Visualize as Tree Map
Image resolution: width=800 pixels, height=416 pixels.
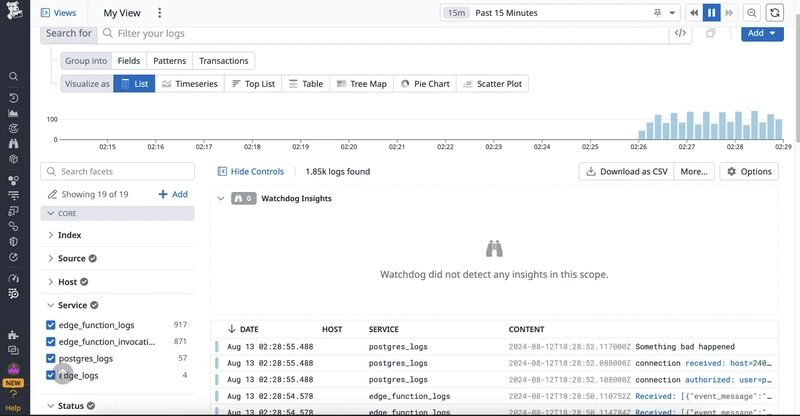[x=362, y=84]
